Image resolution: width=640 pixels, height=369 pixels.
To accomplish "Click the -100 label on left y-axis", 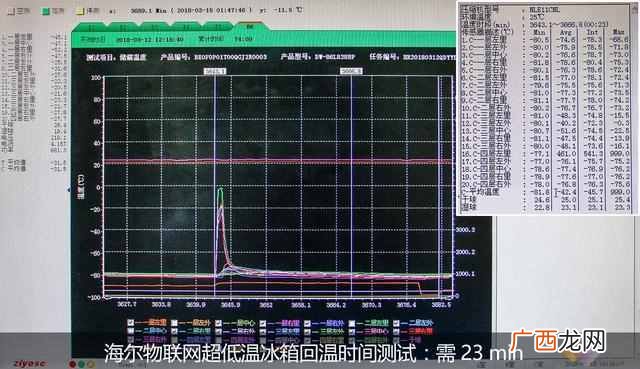I will pyautogui.click(x=95, y=297).
